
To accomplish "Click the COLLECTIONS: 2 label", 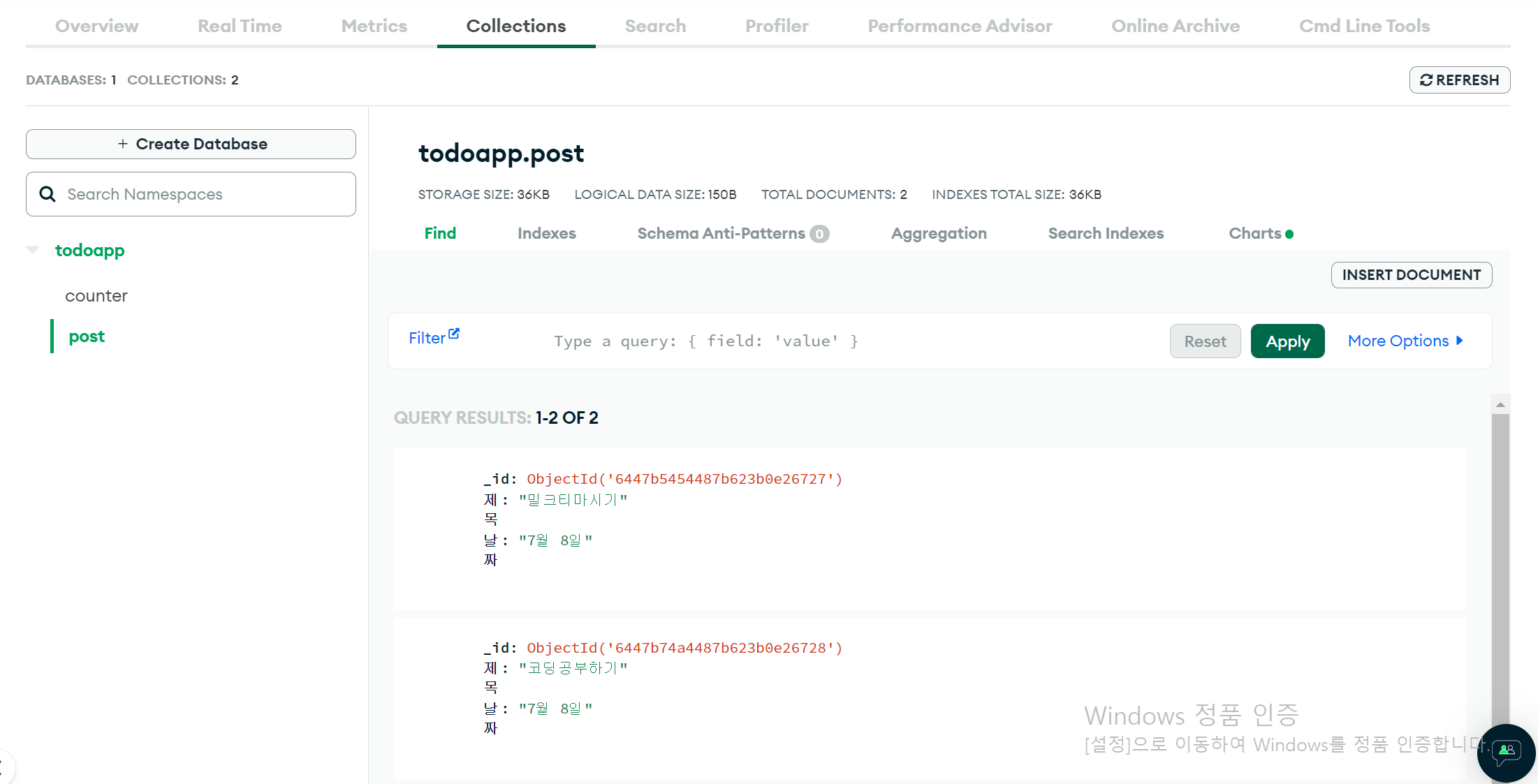I will (x=183, y=80).
